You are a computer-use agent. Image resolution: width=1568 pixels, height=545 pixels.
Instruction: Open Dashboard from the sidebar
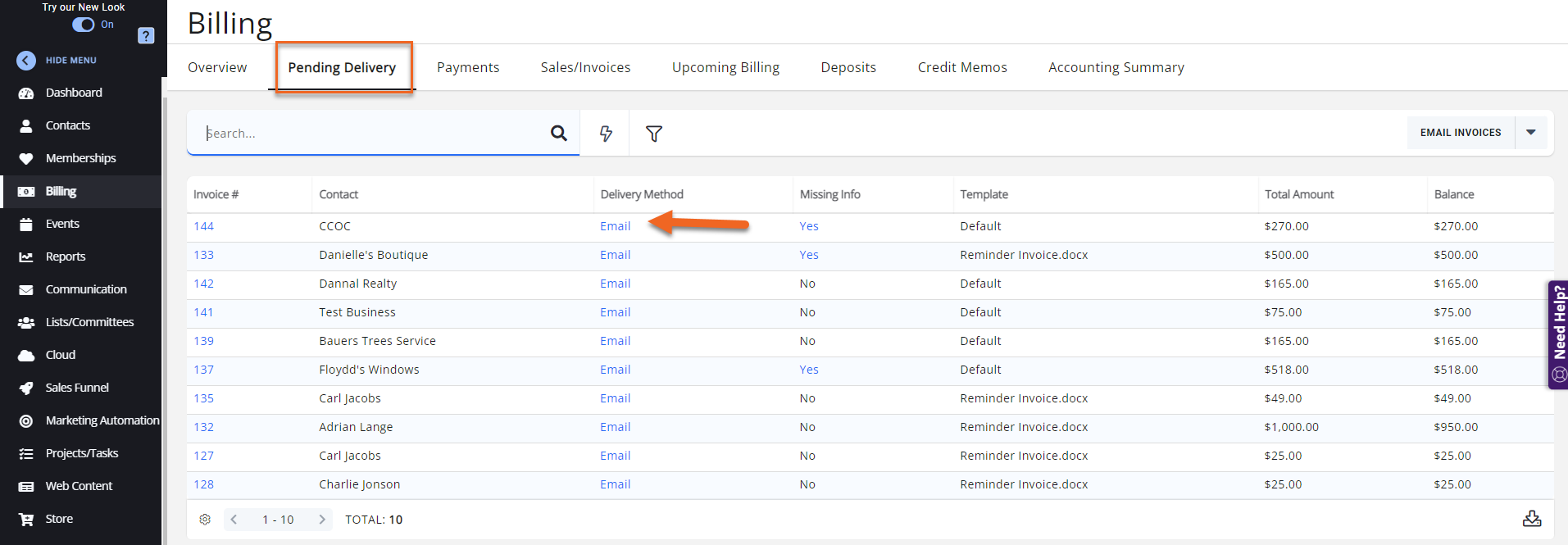click(74, 93)
